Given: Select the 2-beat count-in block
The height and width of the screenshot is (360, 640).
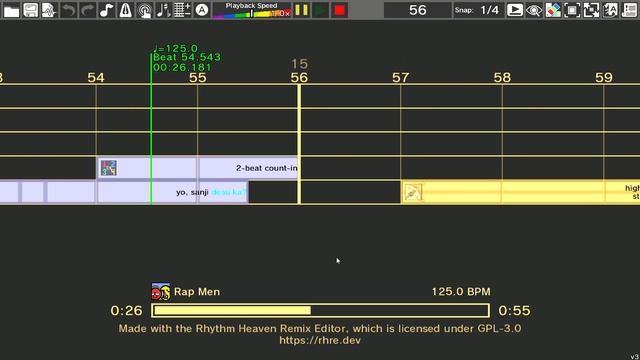Looking at the screenshot, I should click(x=197, y=168).
